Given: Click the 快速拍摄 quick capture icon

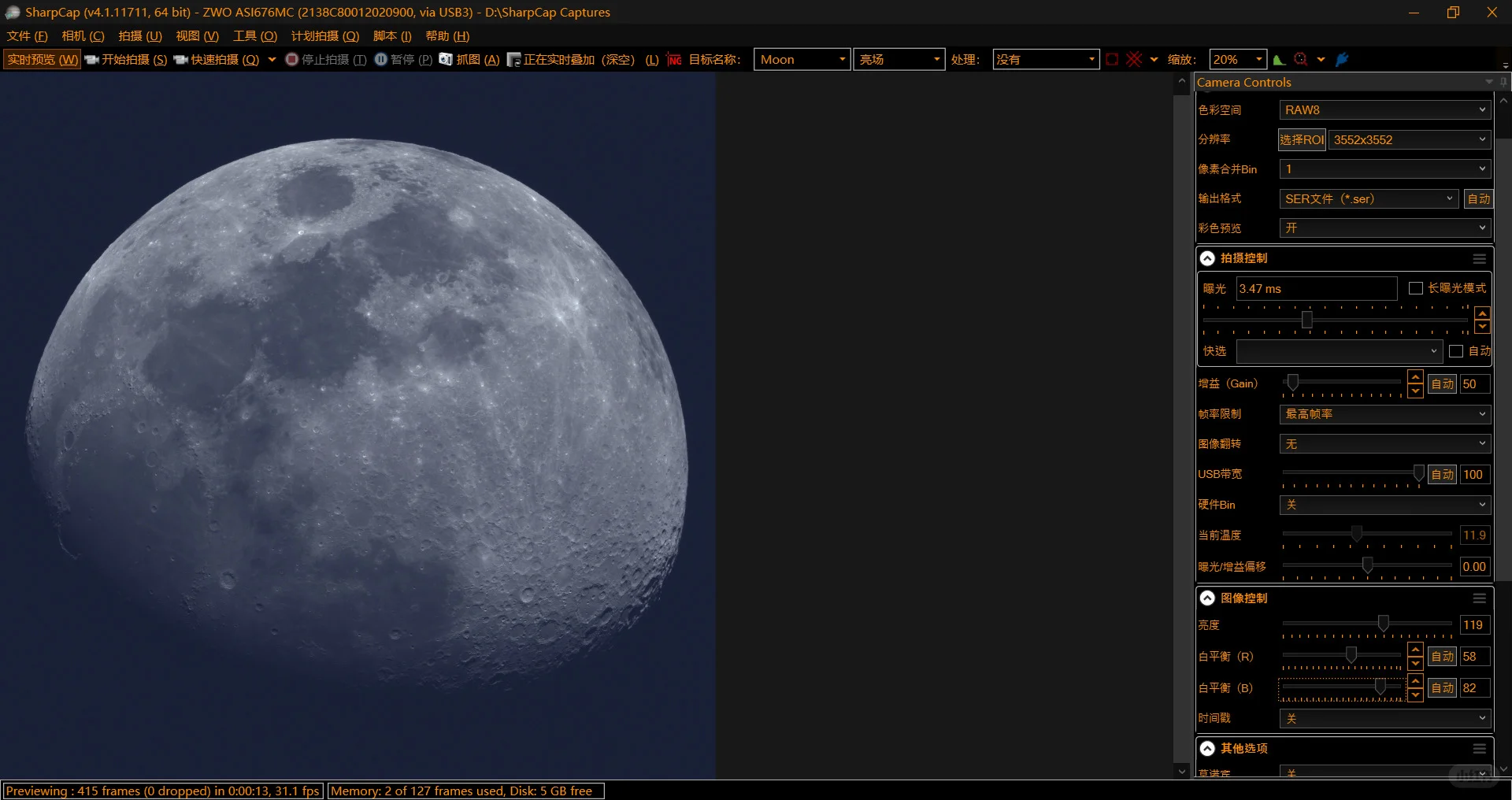Looking at the screenshot, I should pyautogui.click(x=181, y=60).
